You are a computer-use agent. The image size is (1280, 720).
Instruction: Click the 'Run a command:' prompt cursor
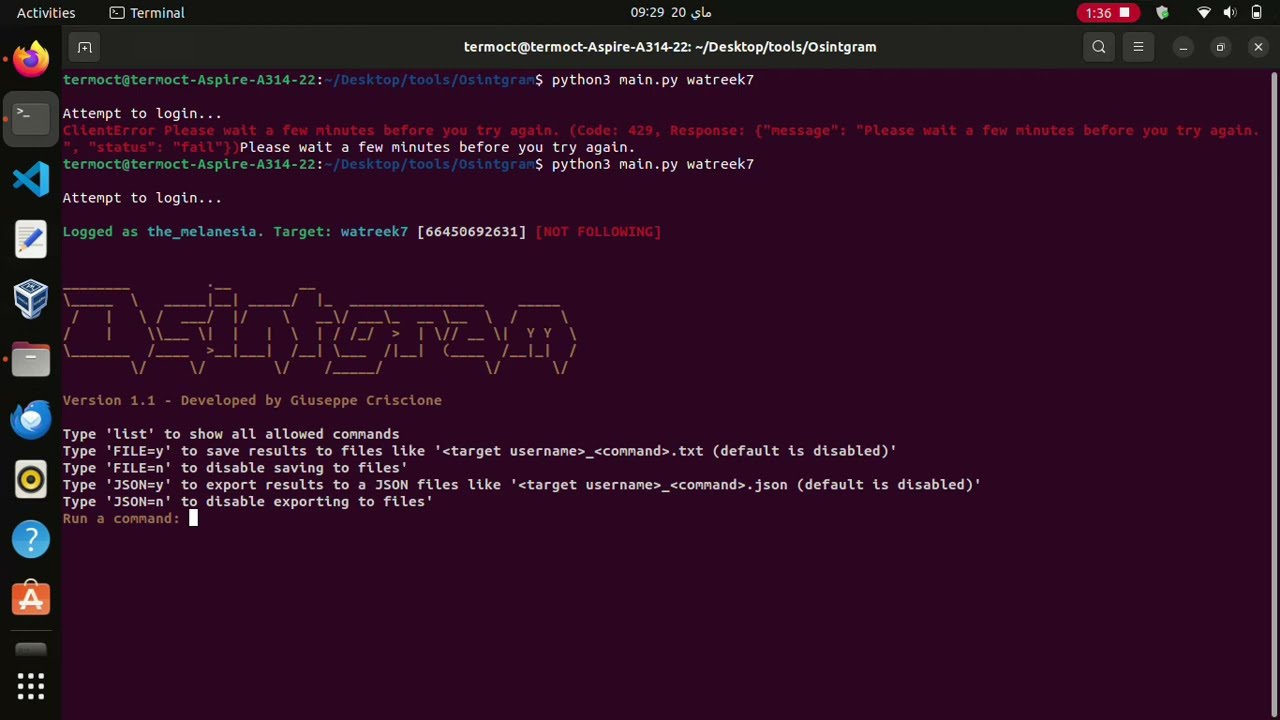[x=194, y=518]
